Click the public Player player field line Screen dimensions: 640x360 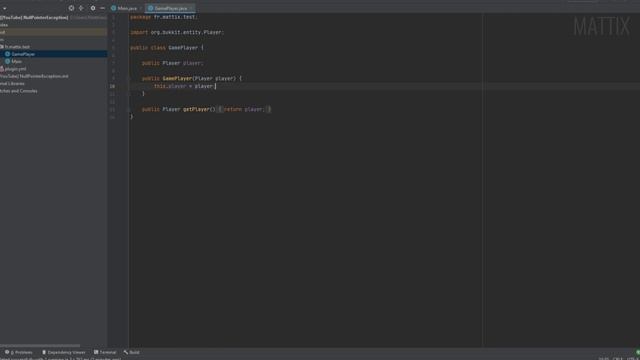[x=172, y=63]
